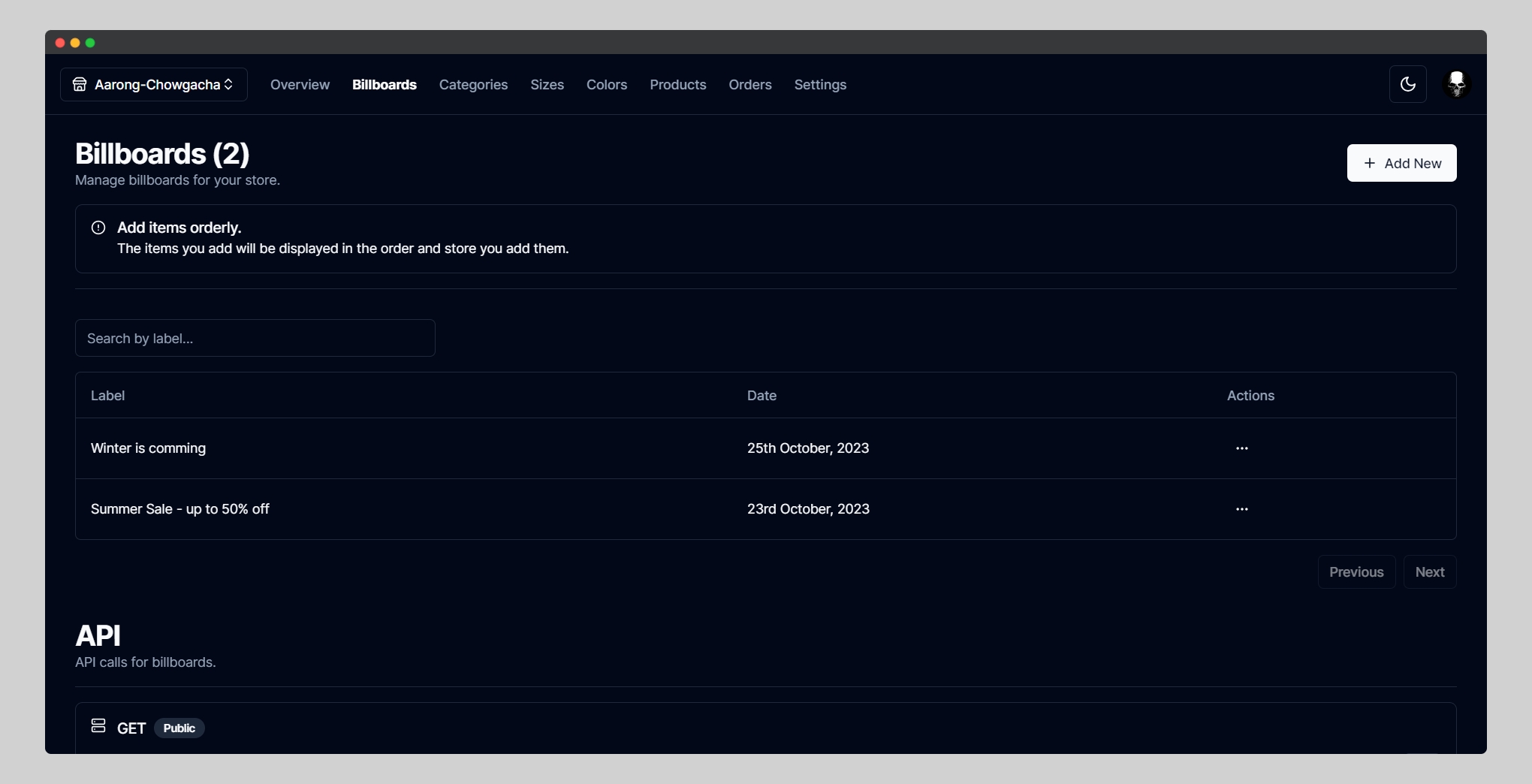The image size is (1532, 784).
Task: Toggle dark mode with moon icon
Action: [1407, 84]
